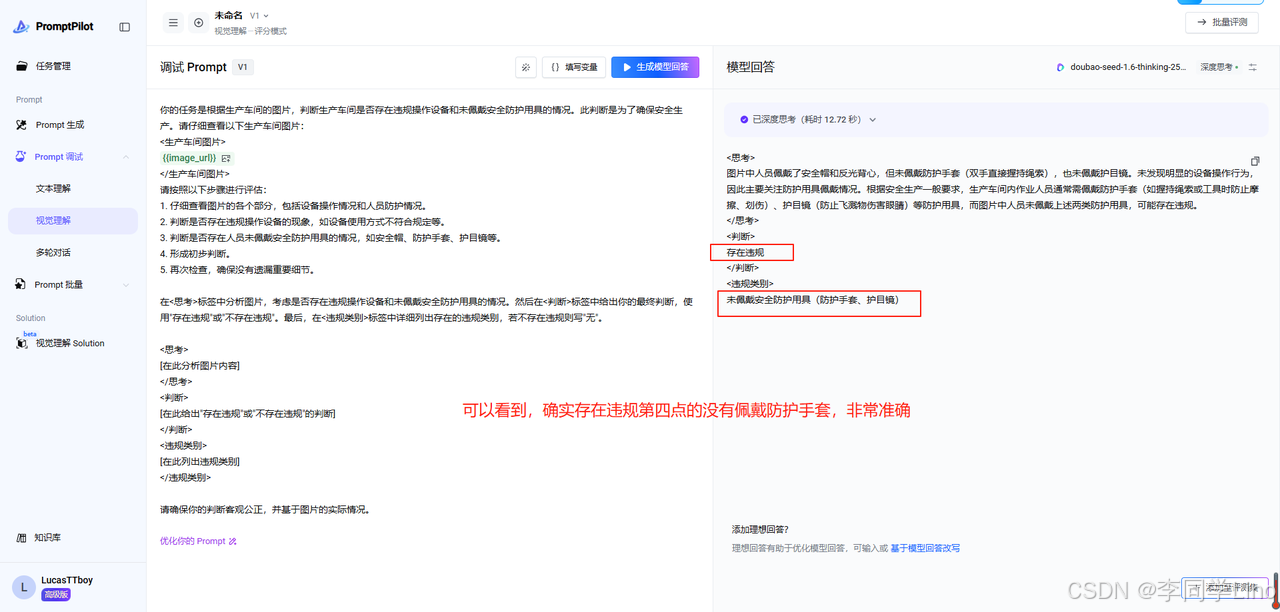Open the hamburger list menu
Screen dimensions: 1280x612
pyautogui.click(x=173, y=23)
